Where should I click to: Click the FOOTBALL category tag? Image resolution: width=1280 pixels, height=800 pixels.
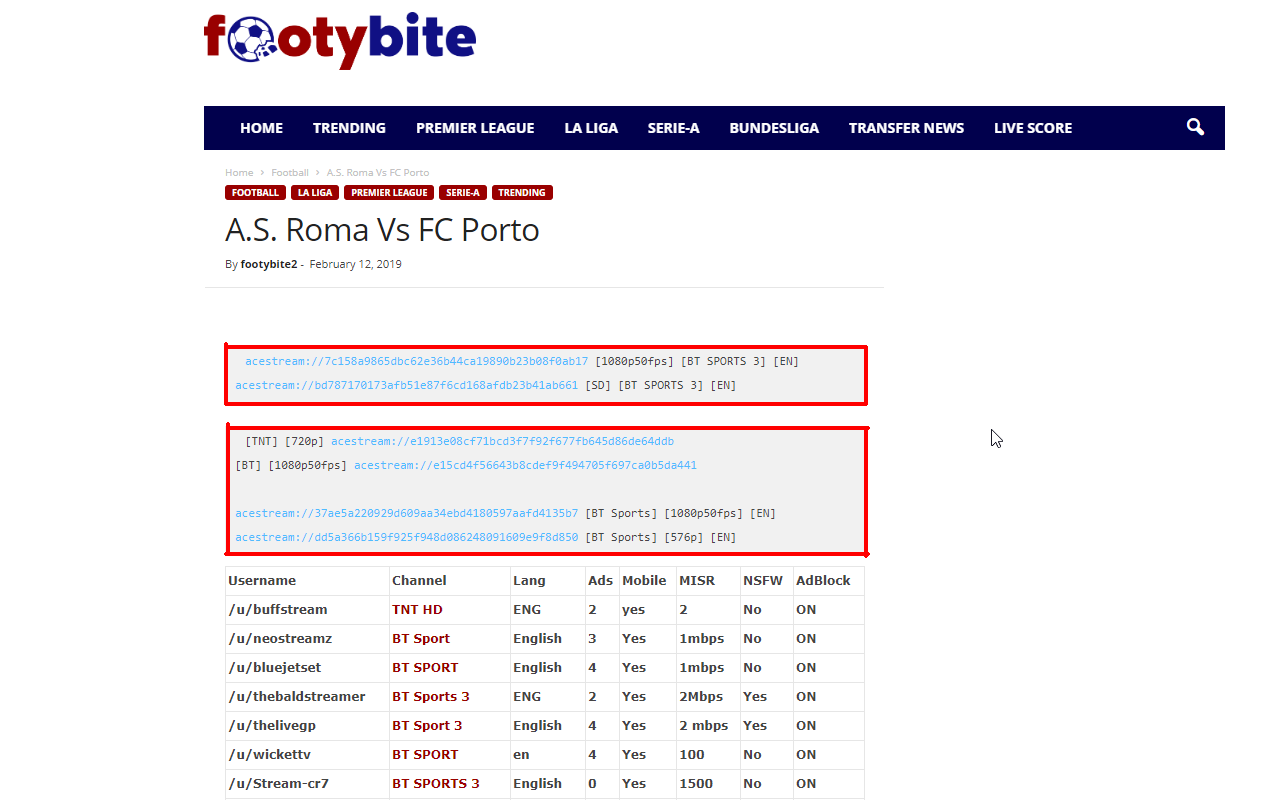click(255, 192)
